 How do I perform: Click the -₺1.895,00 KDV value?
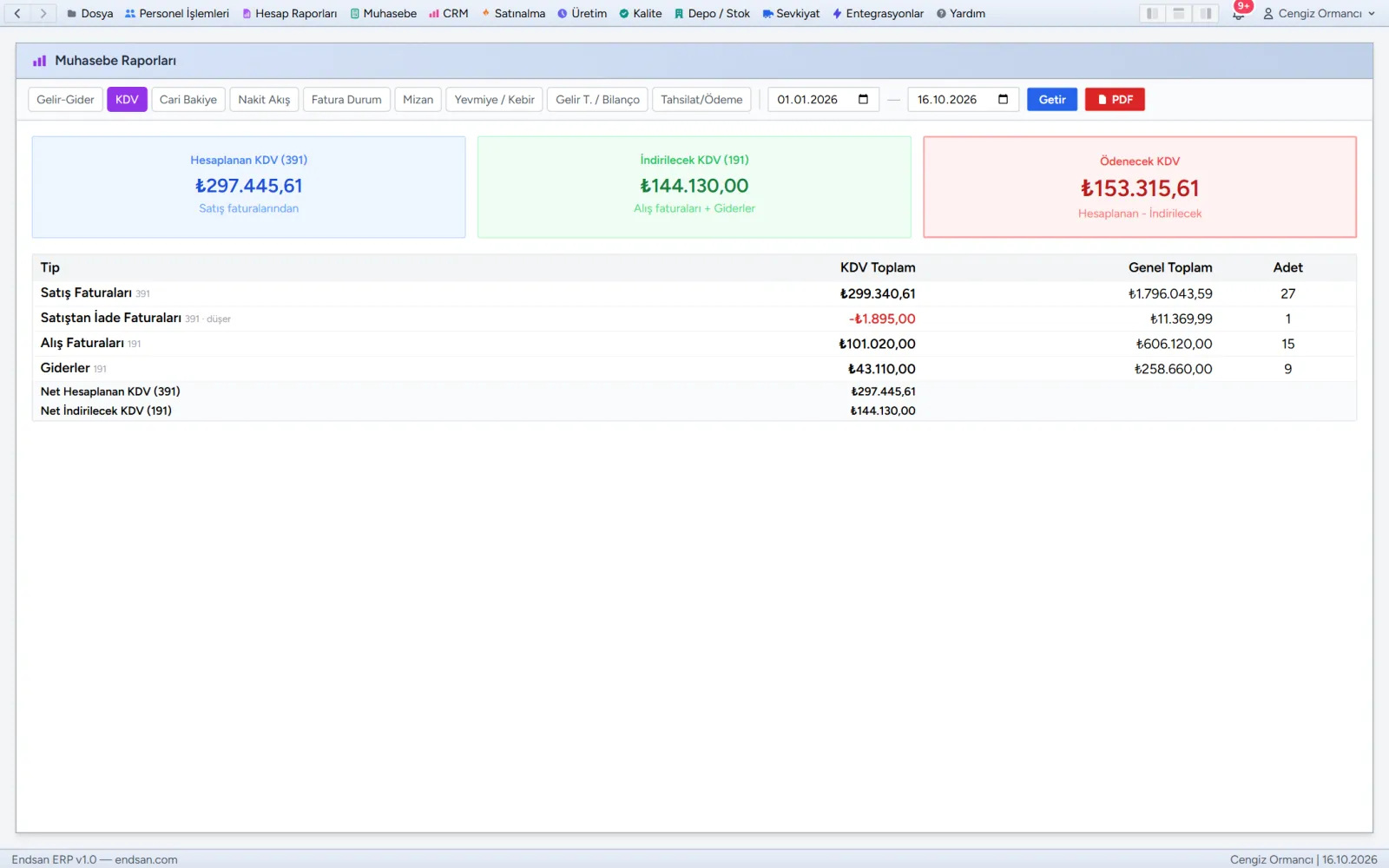click(882, 319)
